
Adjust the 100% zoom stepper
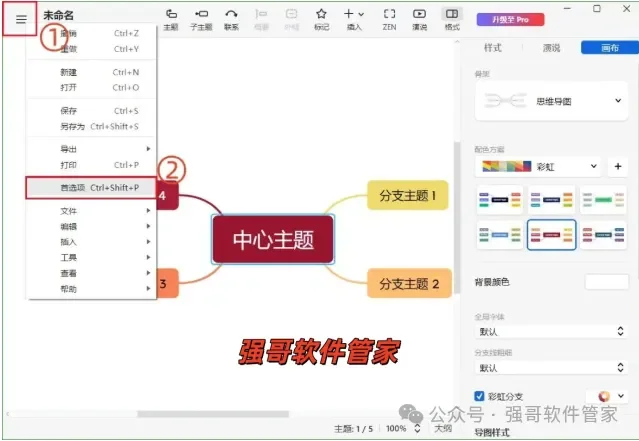tap(417, 428)
